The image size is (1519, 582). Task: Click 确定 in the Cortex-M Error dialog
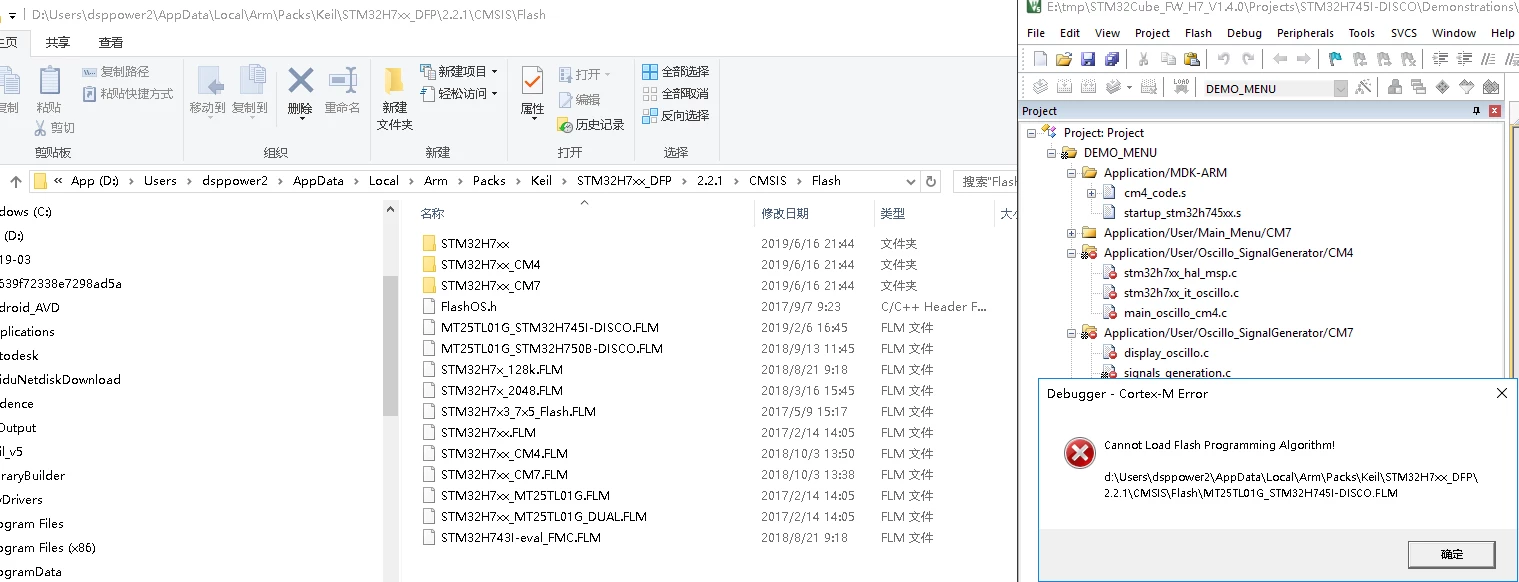[x=1451, y=554]
